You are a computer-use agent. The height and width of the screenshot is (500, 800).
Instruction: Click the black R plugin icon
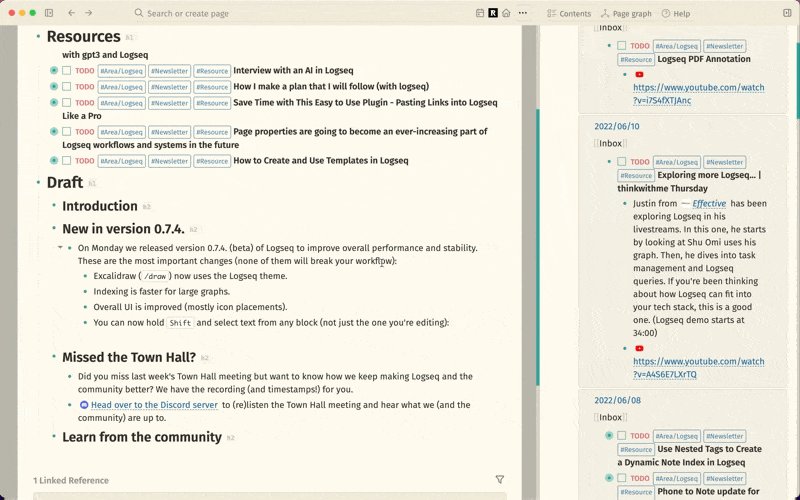tap(493, 13)
